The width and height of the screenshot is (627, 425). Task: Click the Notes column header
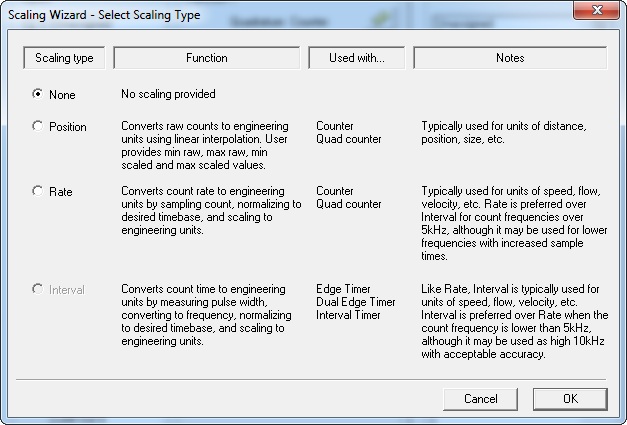pos(510,58)
